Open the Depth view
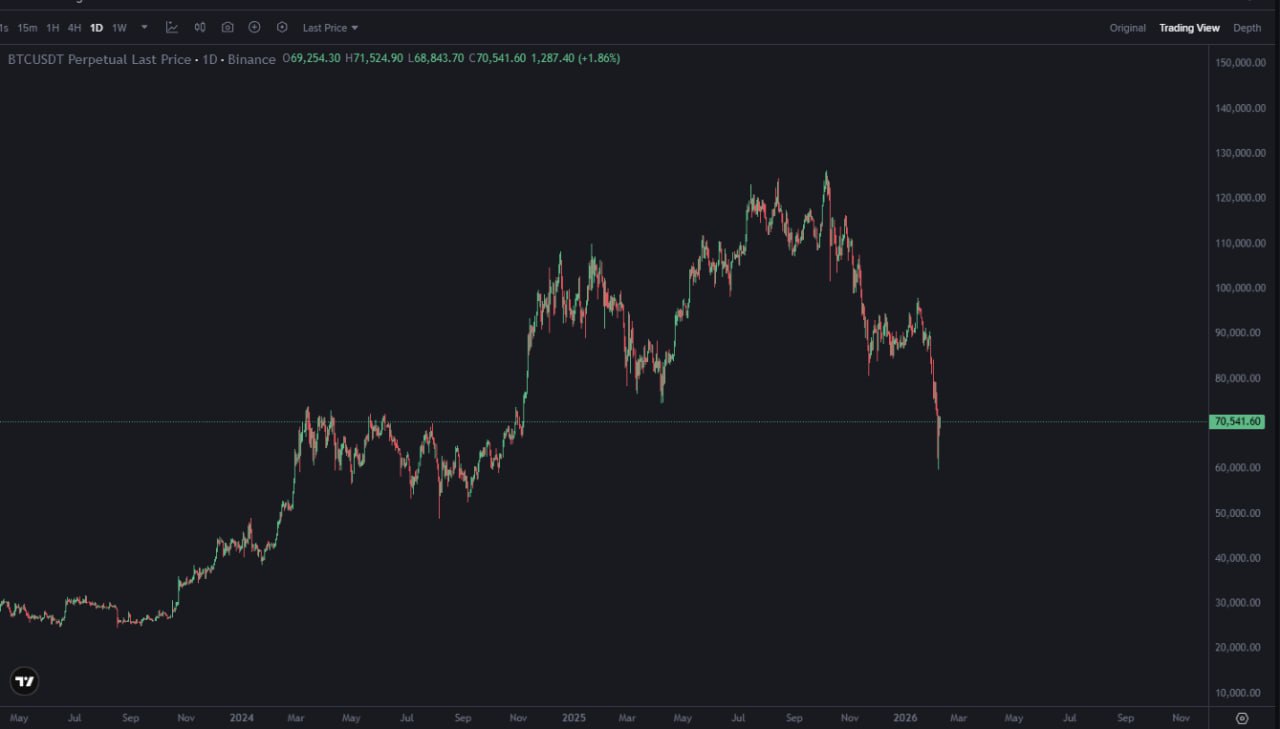The width and height of the screenshot is (1280, 729). point(1247,27)
